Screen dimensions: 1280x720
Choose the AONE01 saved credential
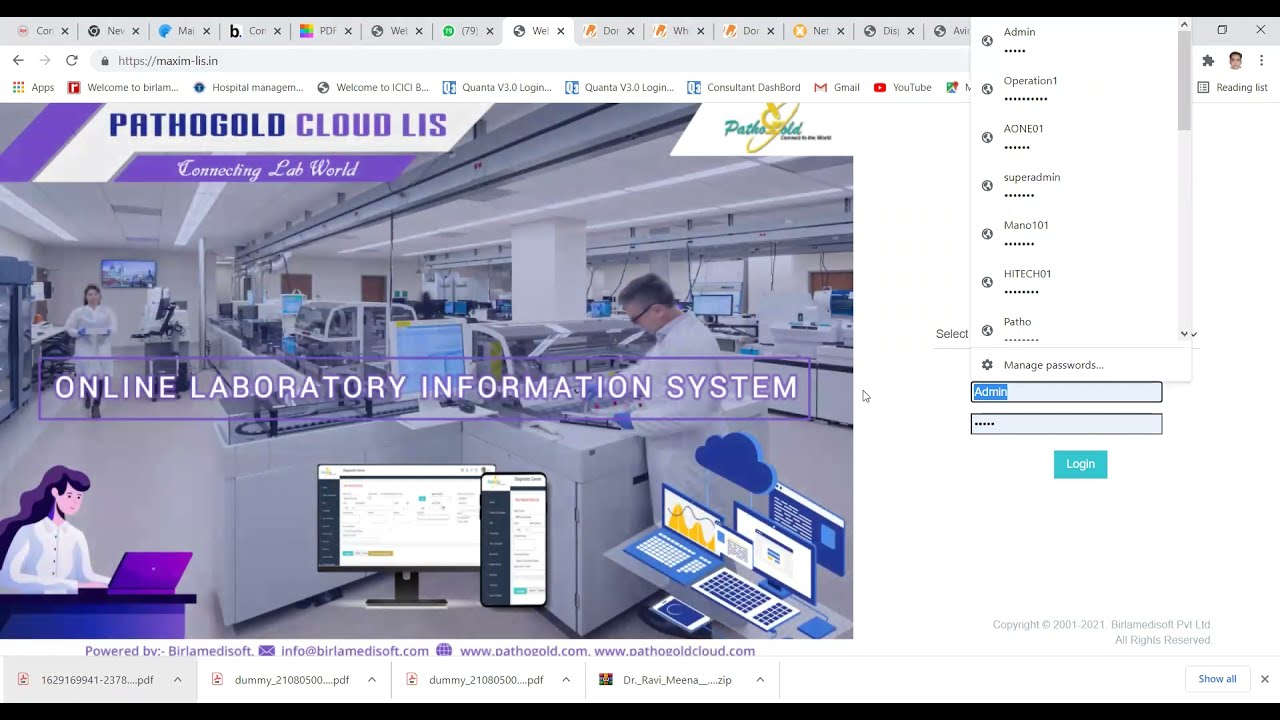(1075, 137)
